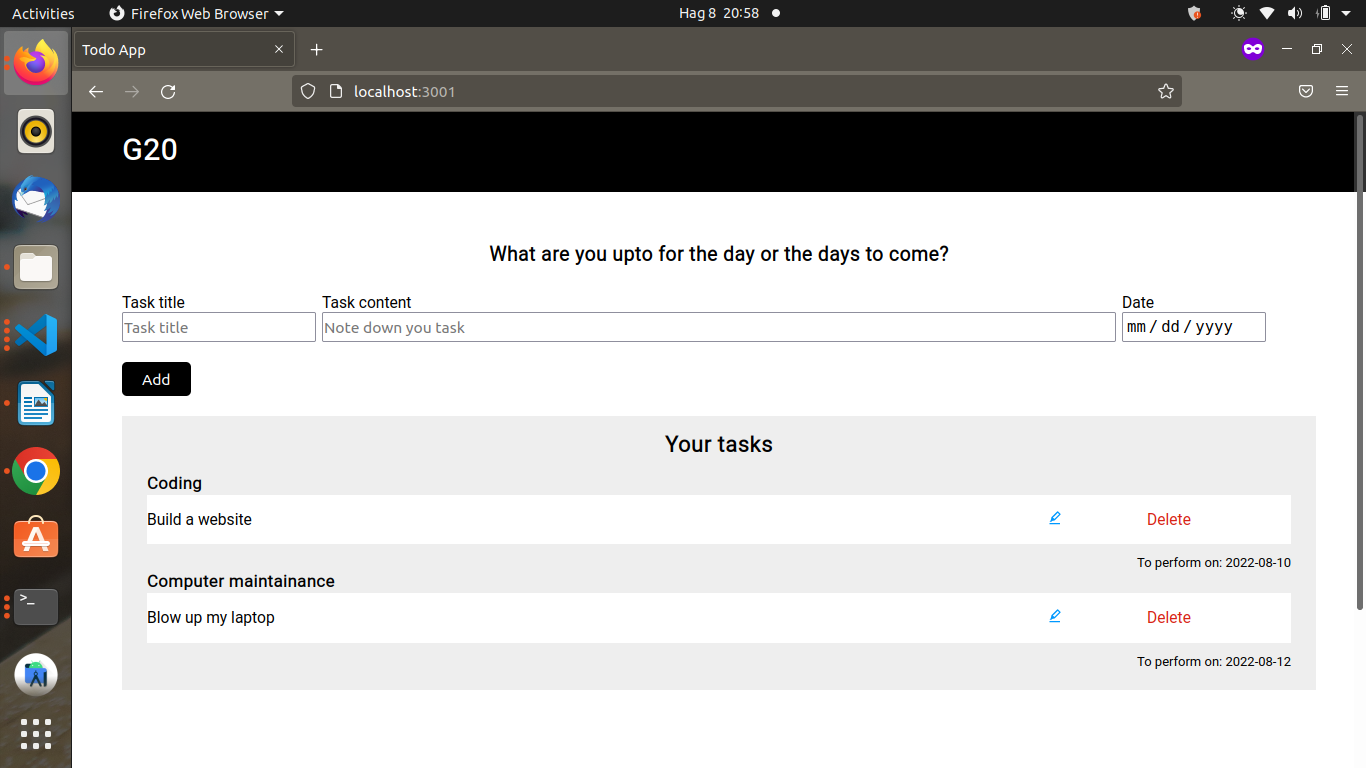This screenshot has height=768, width=1366.
Task: Click the Brave shield tray icon
Action: pyautogui.click(x=1195, y=14)
